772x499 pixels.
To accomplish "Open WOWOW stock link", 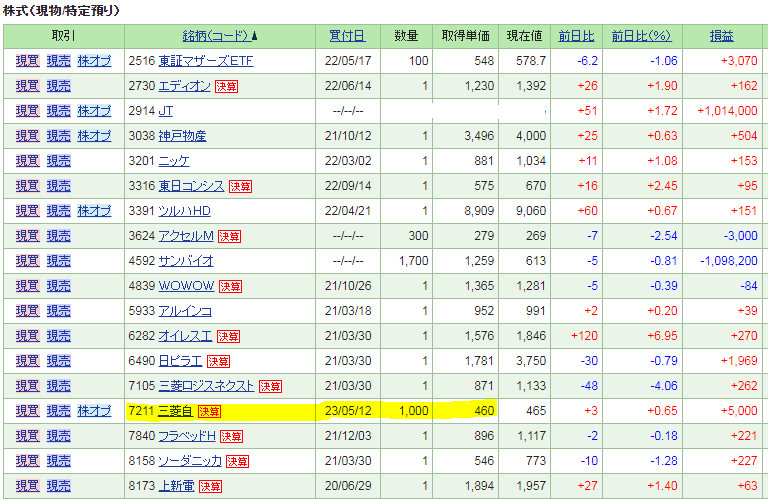I will (x=186, y=286).
